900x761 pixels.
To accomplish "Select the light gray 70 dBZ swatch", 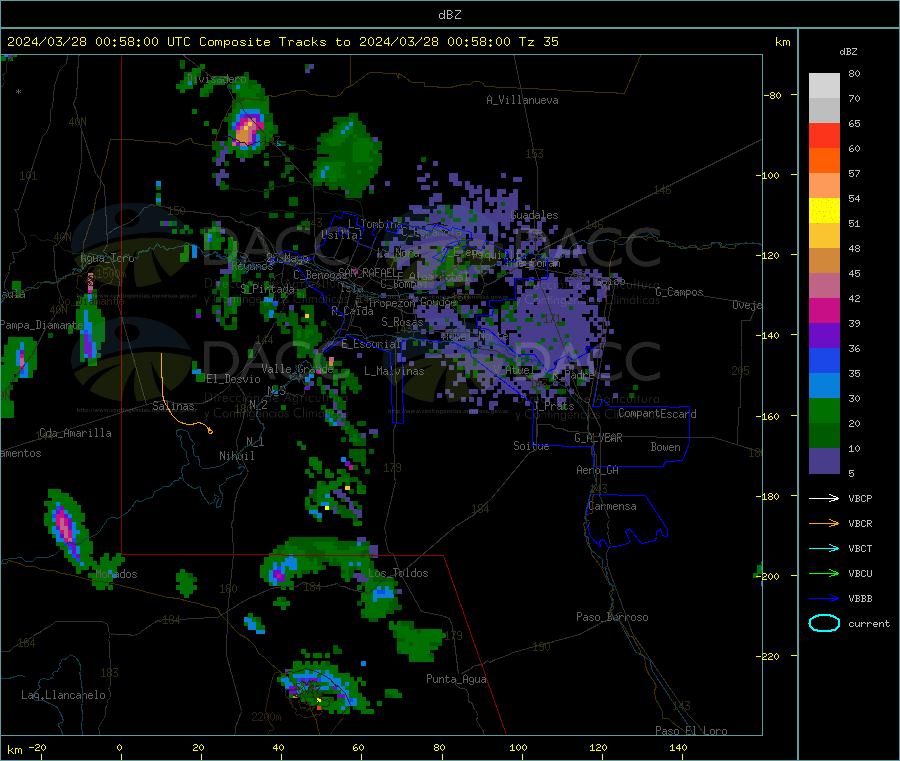I will 824,86.
